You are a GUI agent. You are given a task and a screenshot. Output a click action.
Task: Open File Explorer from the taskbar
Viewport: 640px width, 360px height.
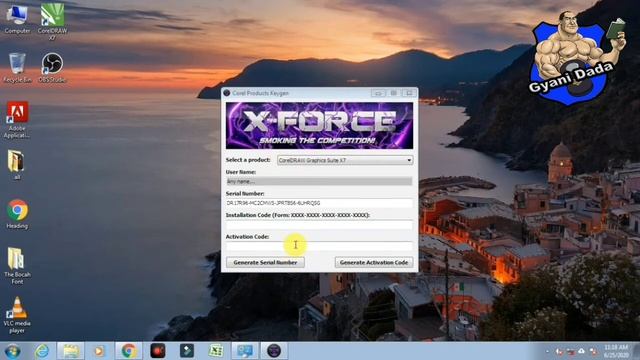pyautogui.click(x=71, y=351)
